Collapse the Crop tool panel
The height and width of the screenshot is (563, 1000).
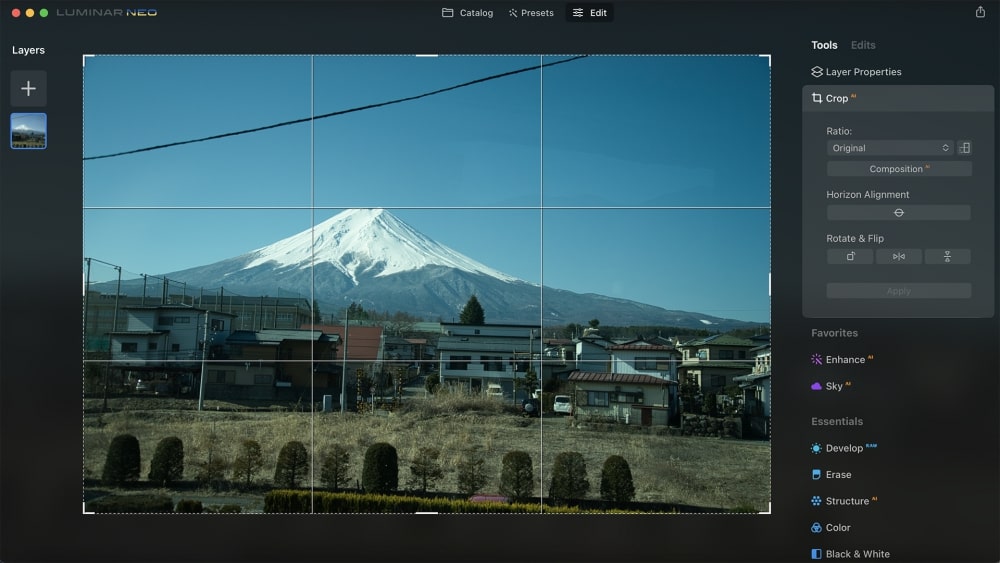point(837,98)
